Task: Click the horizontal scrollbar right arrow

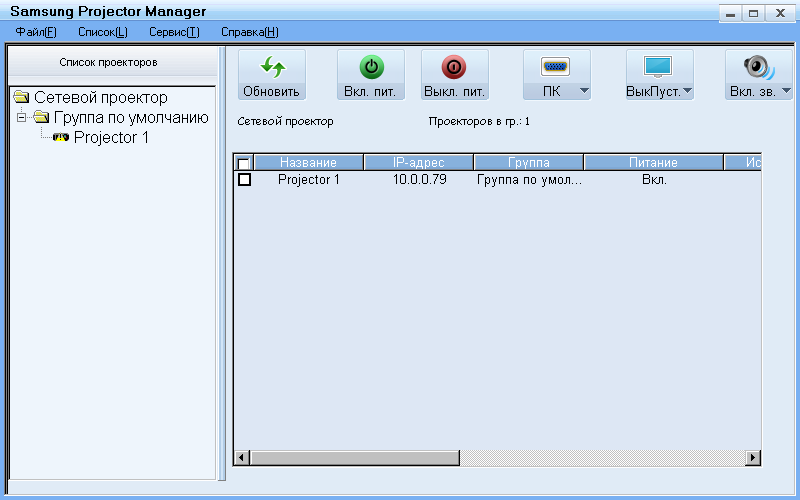Action: click(x=753, y=458)
